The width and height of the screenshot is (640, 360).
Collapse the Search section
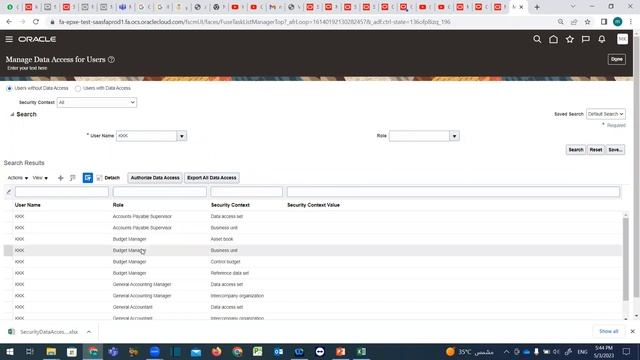12,115
